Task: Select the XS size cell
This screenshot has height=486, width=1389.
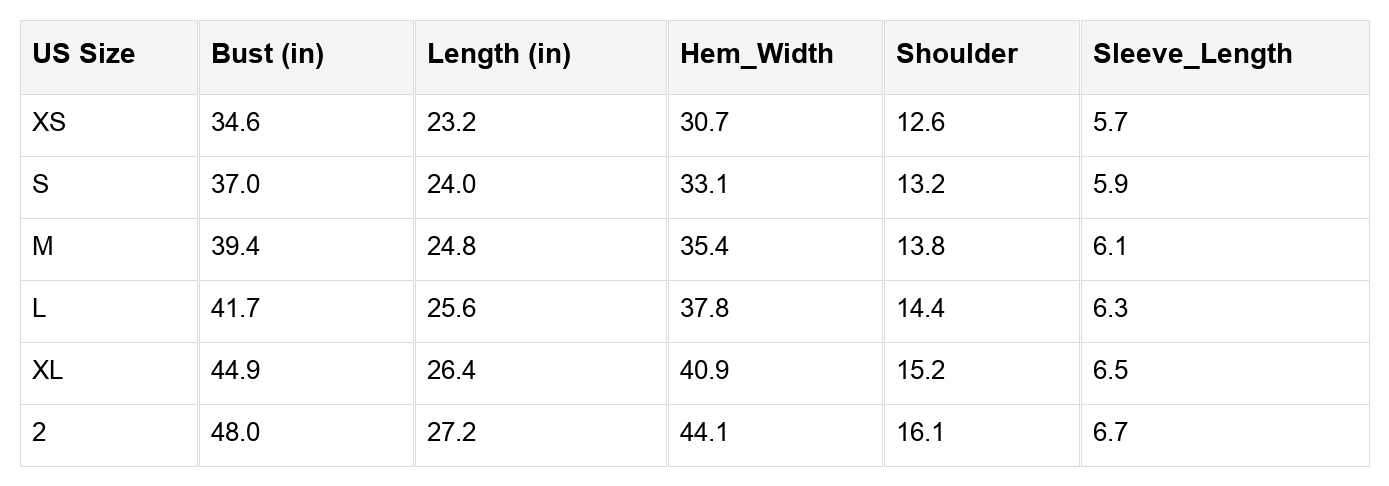Action: pos(49,123)
